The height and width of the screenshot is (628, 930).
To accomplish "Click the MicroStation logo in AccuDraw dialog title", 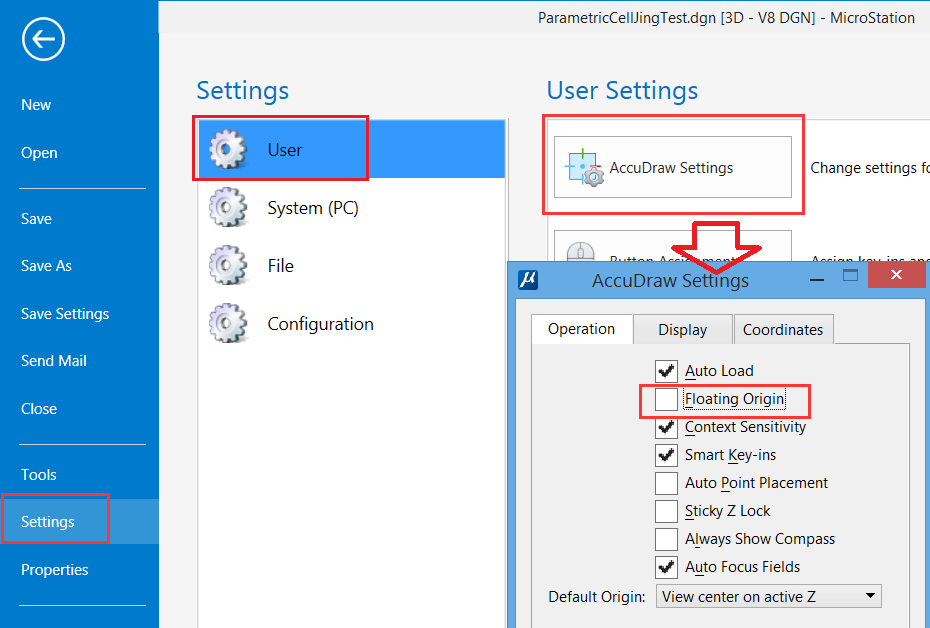I will (528, 279).
